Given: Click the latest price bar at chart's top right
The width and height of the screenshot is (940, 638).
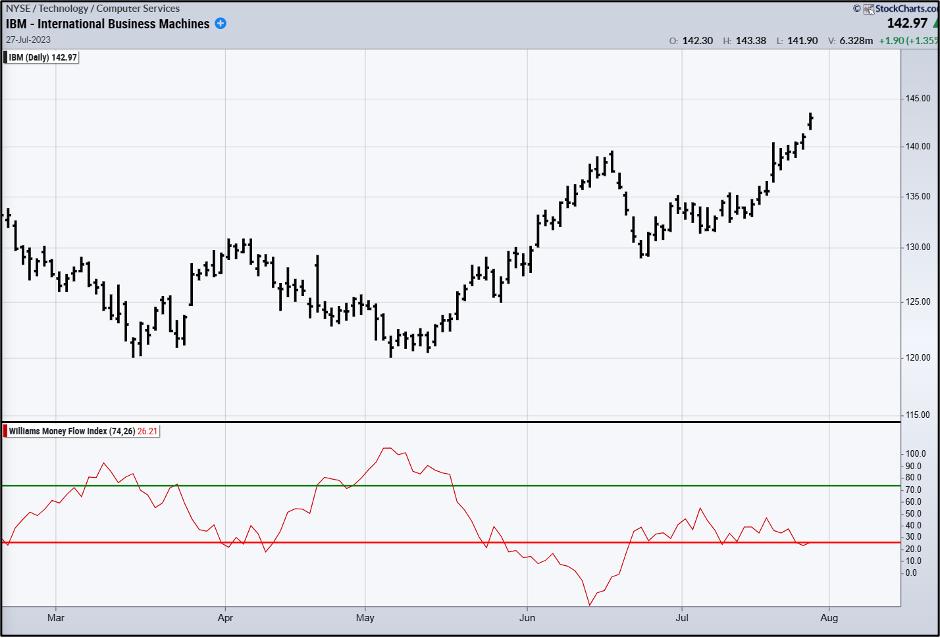Looking at the screenshot, I should coord(811,120).
